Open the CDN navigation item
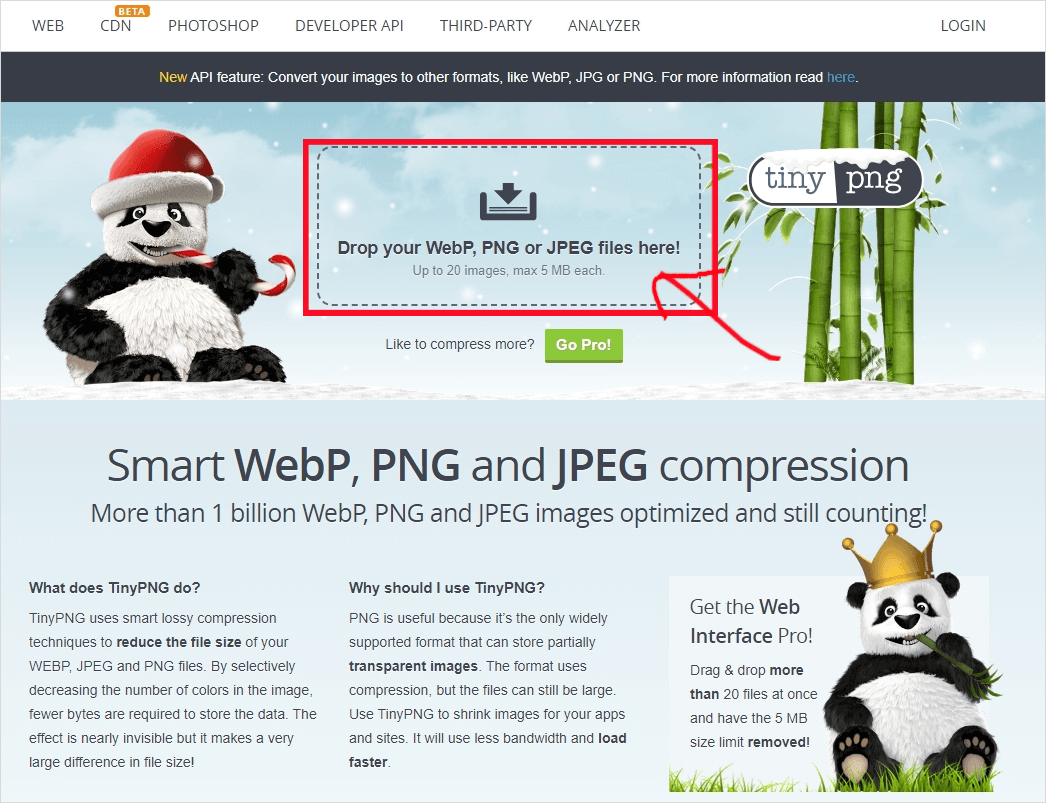The image size is (1046, 803). (x=115, y=26)
